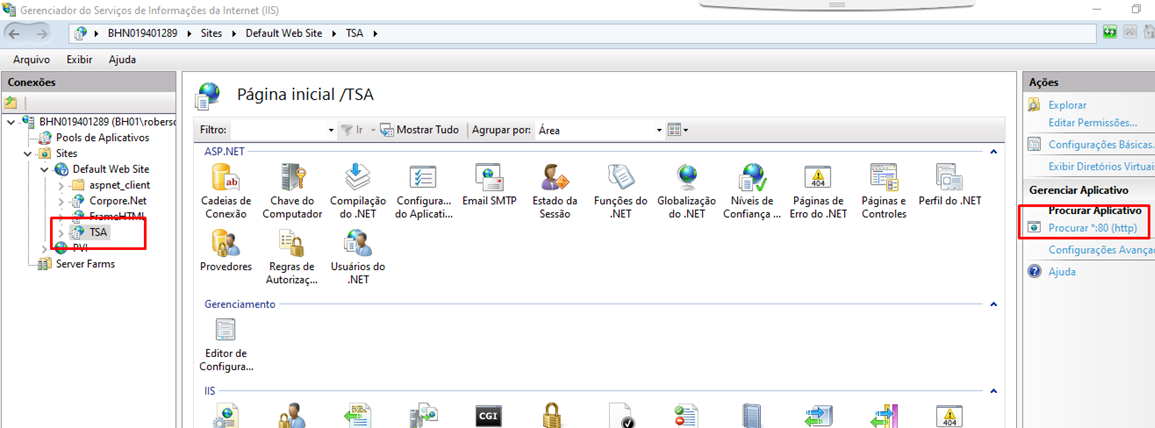Click BHN019401289 in the breadcrumb

(142, 33)
